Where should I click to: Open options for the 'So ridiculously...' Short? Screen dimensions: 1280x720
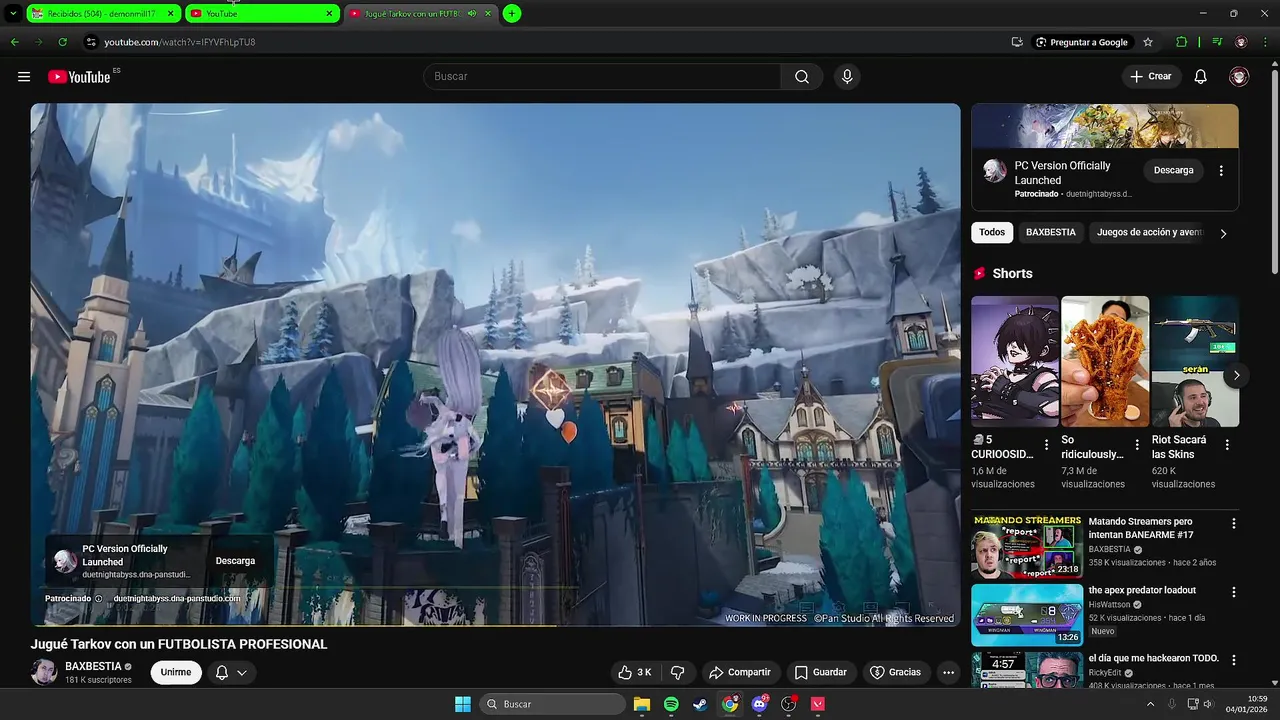(x=1136, y=445)
